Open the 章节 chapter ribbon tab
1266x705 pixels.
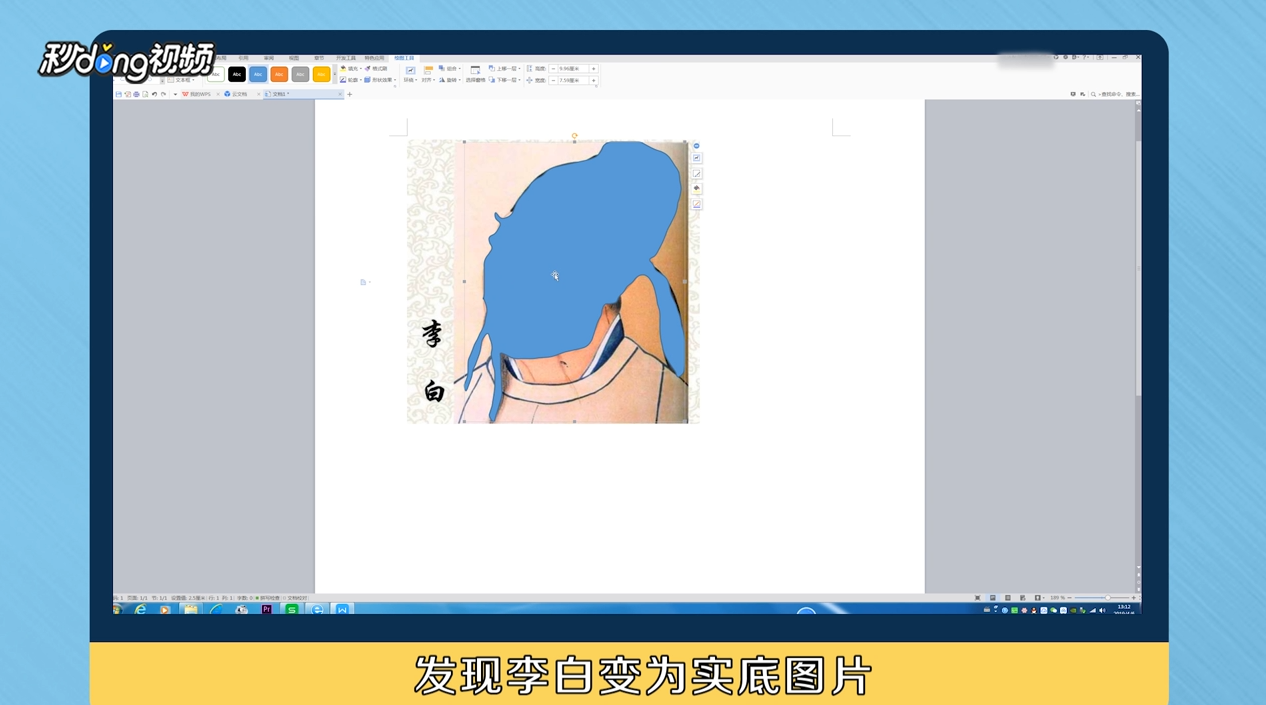[319, 58]
